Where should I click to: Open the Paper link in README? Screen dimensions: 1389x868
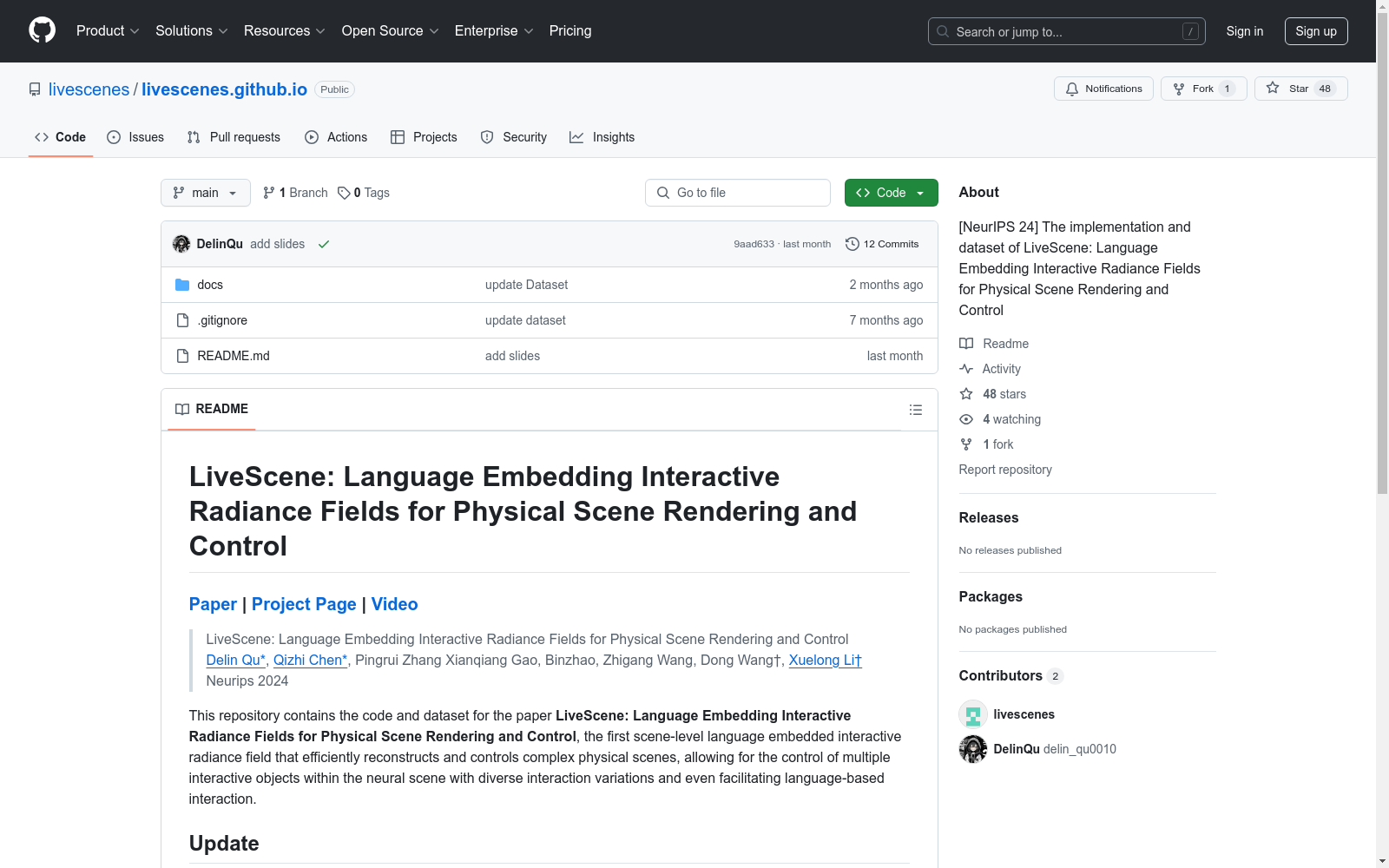213,604
